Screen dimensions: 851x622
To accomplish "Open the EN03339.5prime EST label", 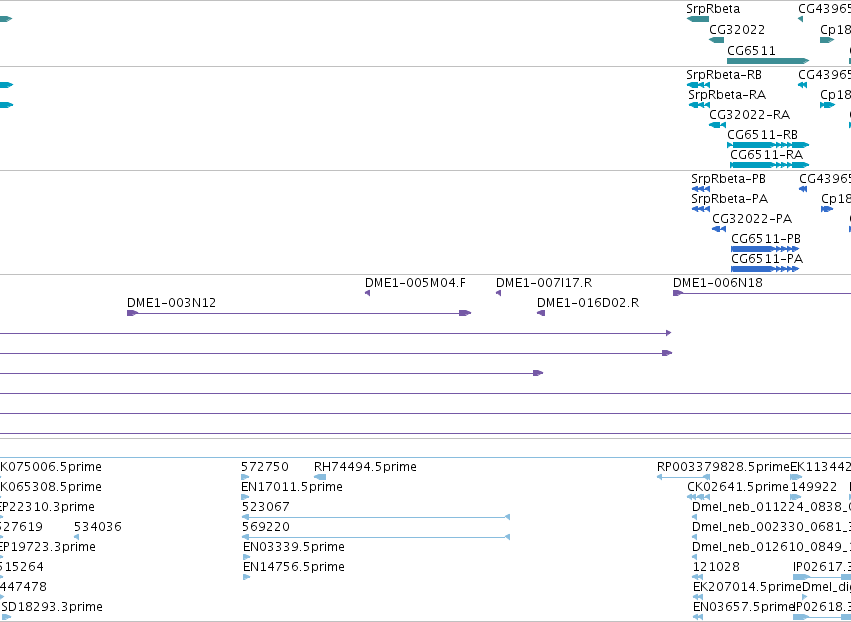I will coord(294,548).
